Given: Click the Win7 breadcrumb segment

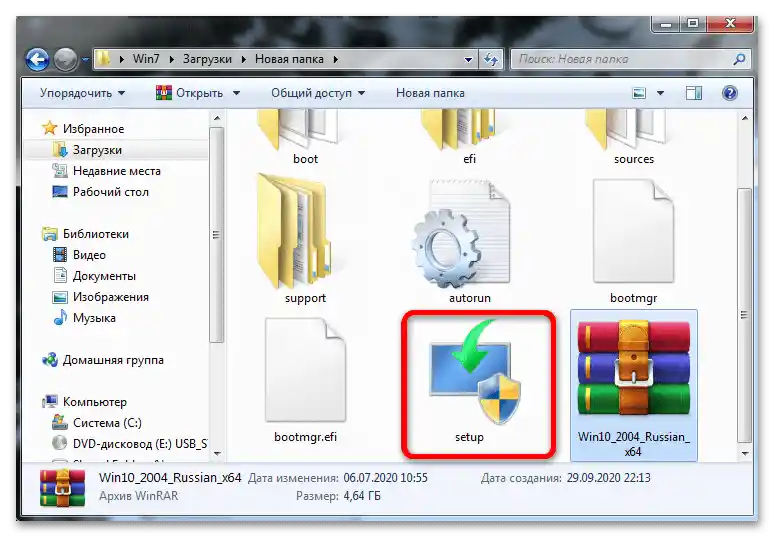Looking at the screenshot, I should [146, 59].
